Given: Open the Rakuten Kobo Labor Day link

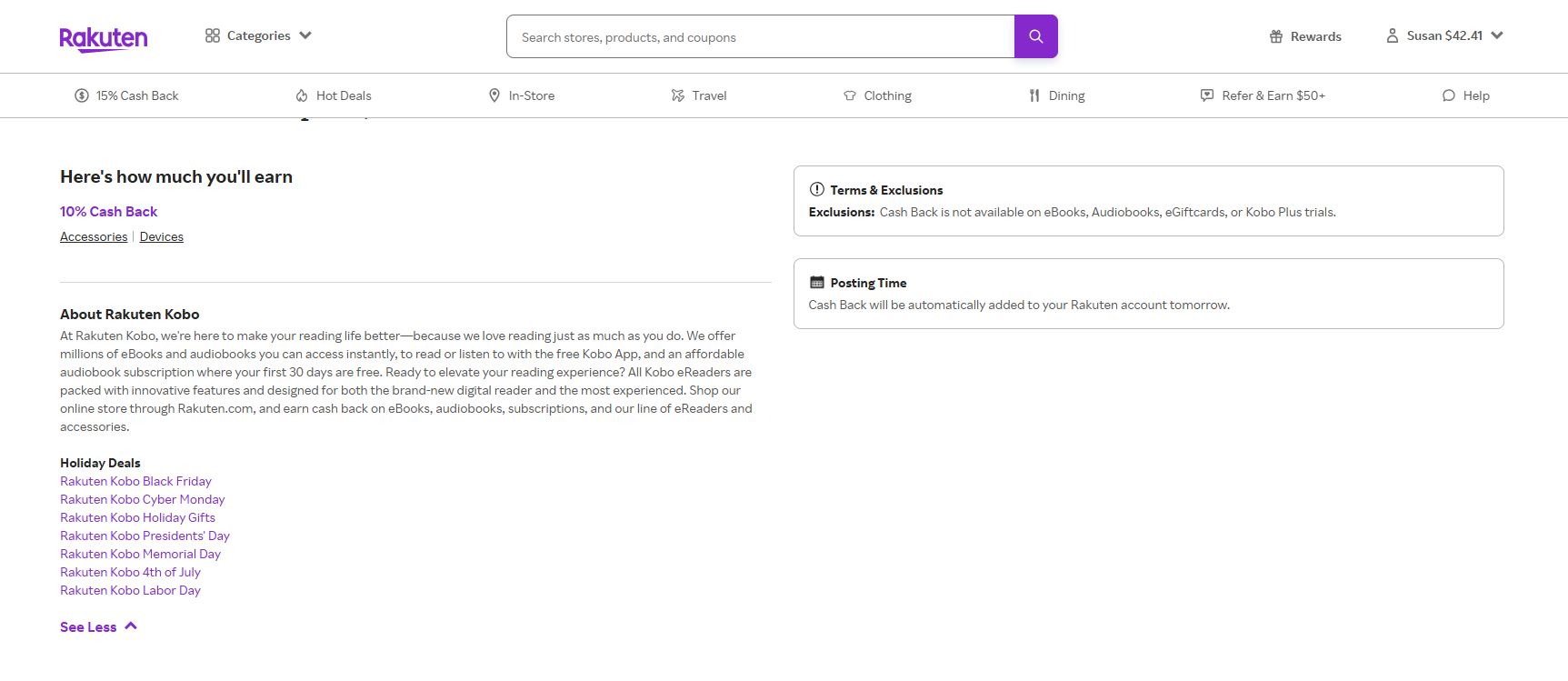Looking at the screenshot, I should [x=130, y=590].
